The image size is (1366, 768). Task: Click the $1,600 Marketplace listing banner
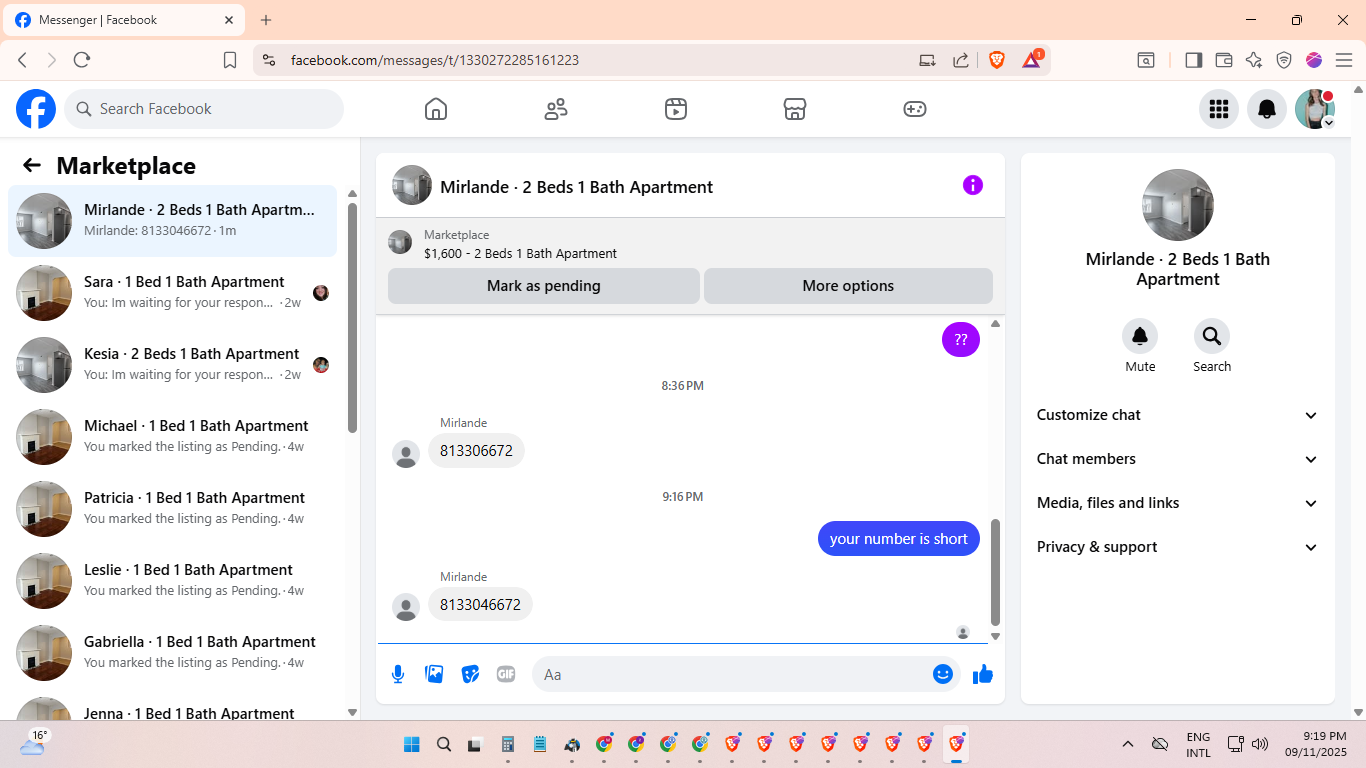(690, 244)
